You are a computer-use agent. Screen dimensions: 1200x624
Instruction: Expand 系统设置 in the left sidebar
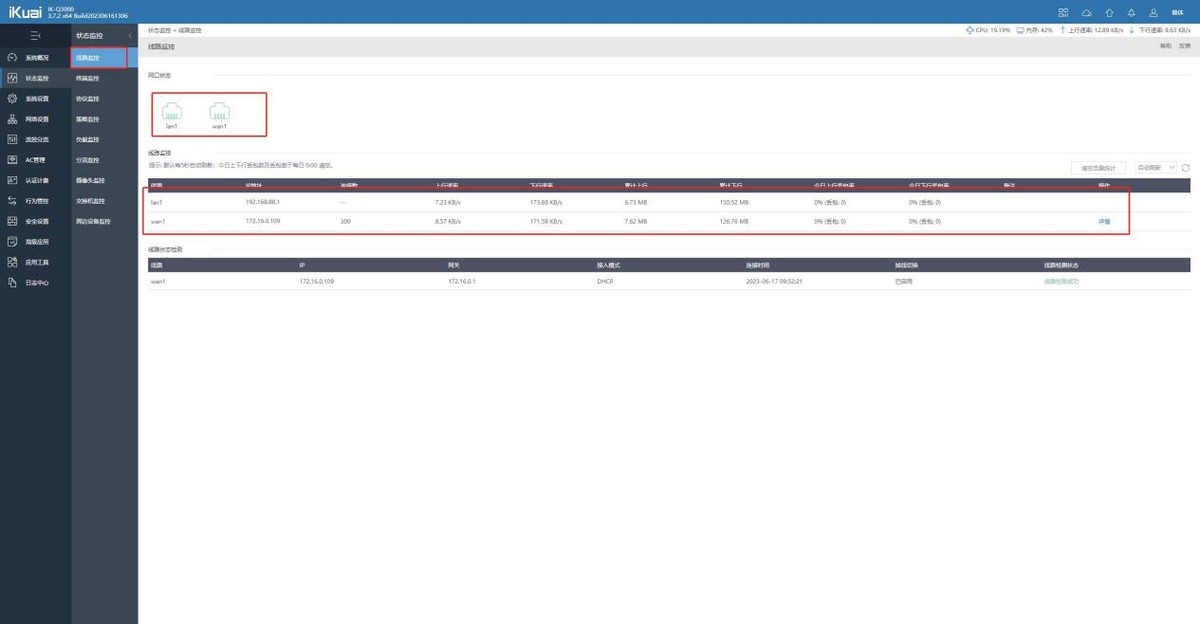coord(36,99)
